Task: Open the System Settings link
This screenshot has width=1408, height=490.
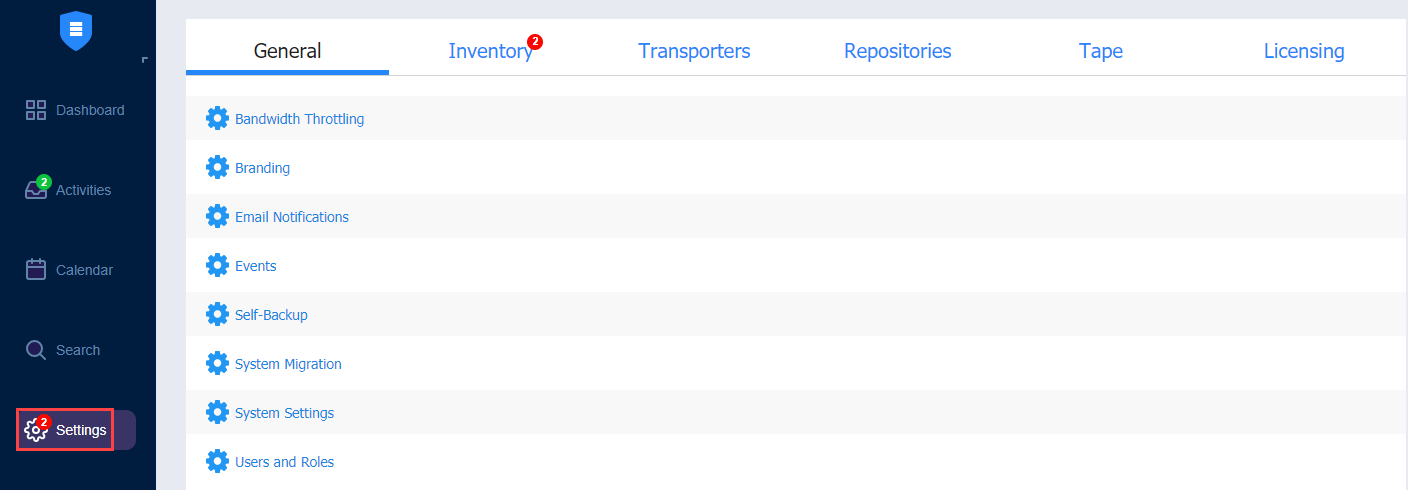Action: pyautogui.click(x=285, y=413)
